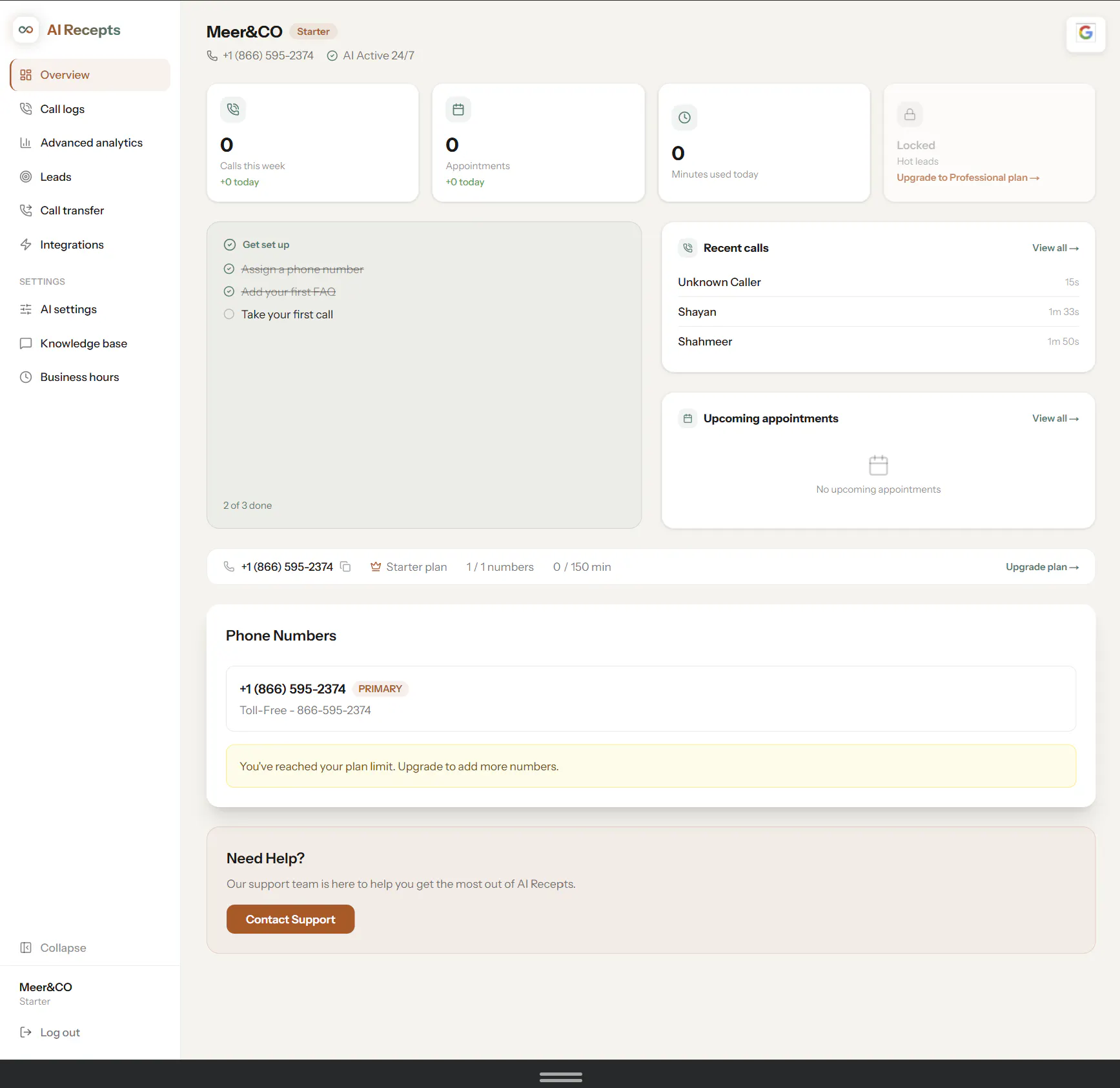Click the 0 / 150 min usage text
This screenshot has width=1120, height=1088.
[582, 567]
